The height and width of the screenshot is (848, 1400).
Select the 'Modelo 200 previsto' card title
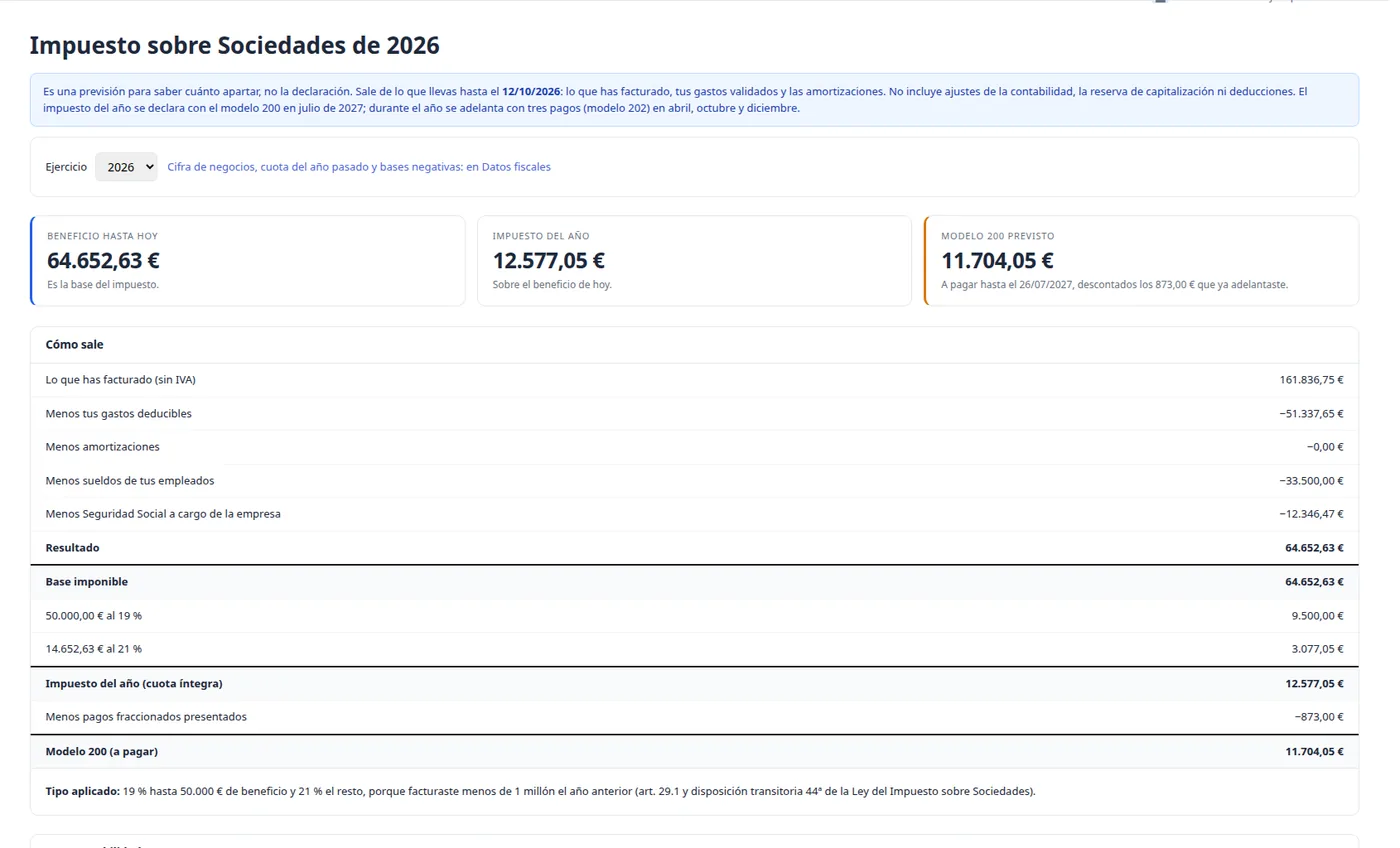tap(997, 236)
